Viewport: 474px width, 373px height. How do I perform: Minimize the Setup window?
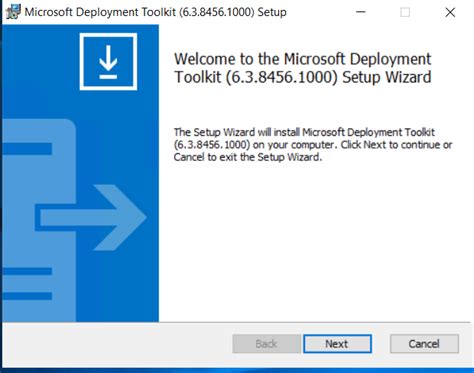[x=361, y=12]
